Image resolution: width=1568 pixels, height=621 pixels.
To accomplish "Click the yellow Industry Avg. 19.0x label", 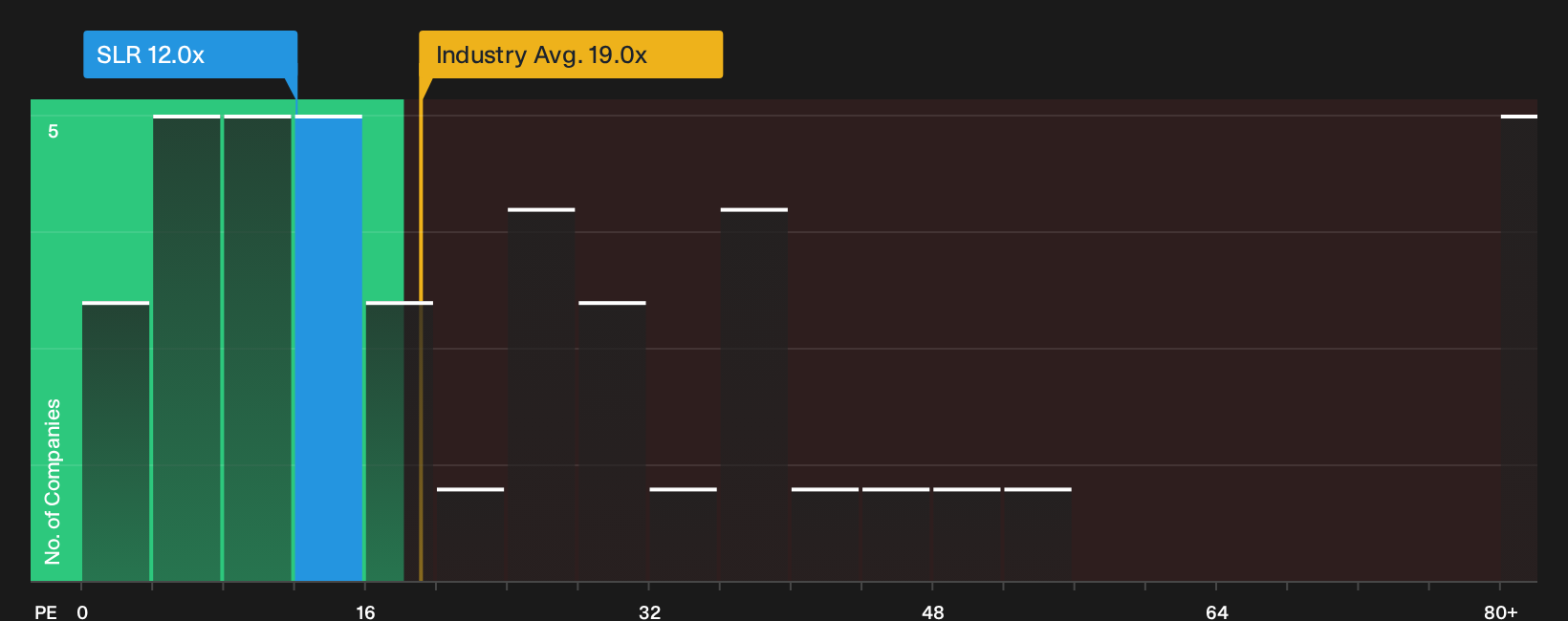I will pyautogui.click(x=571, y=54).
